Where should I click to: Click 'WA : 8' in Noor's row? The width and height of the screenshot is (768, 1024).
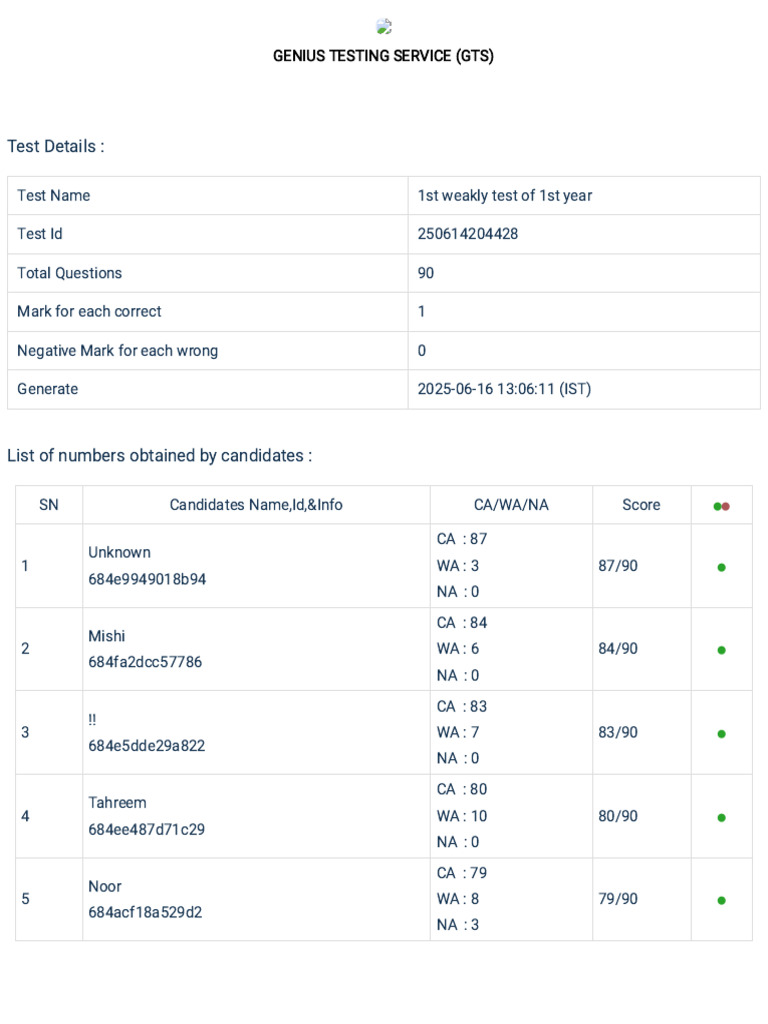[458, 899]
